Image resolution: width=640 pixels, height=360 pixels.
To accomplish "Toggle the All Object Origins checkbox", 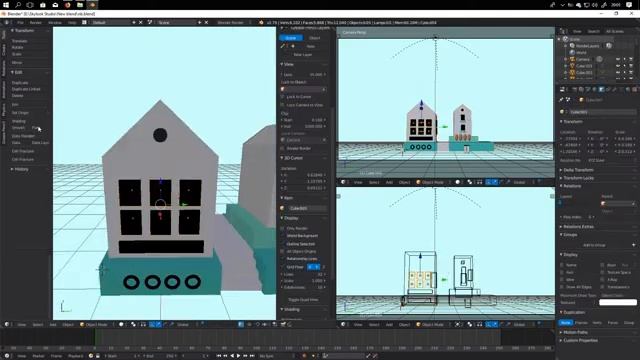I will click(x=282, y=251).
